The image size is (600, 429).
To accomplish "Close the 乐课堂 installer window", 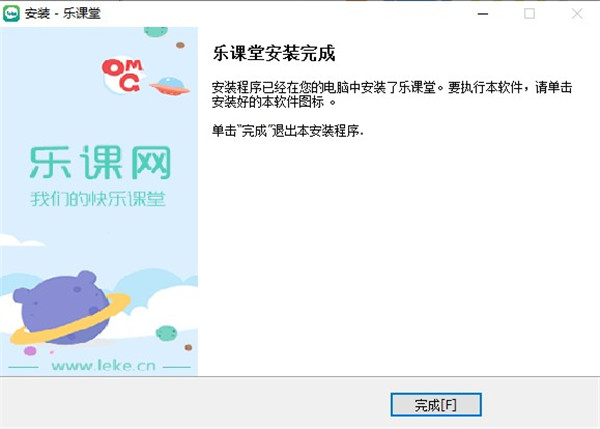I will [577, 14].
